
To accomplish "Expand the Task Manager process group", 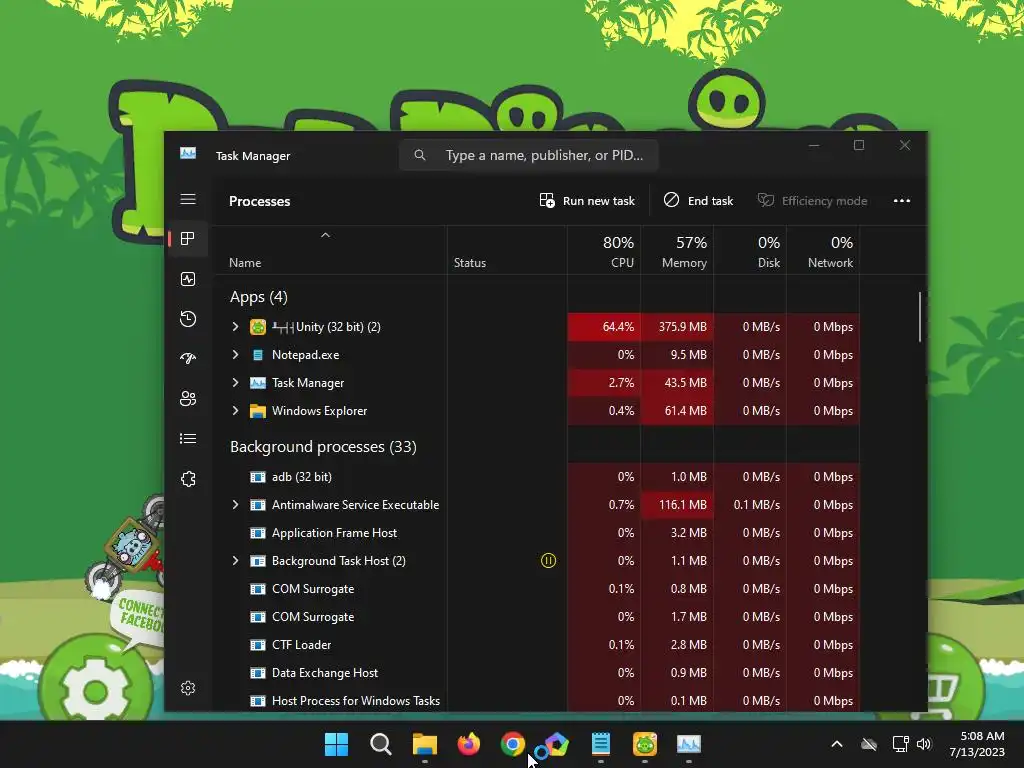I will 236,383.
